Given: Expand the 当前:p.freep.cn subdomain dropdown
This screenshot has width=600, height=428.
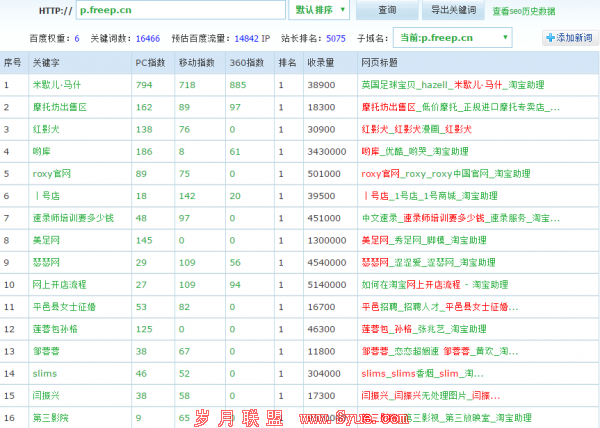Looking at the screenshot, I should click(x=452, y=38).
